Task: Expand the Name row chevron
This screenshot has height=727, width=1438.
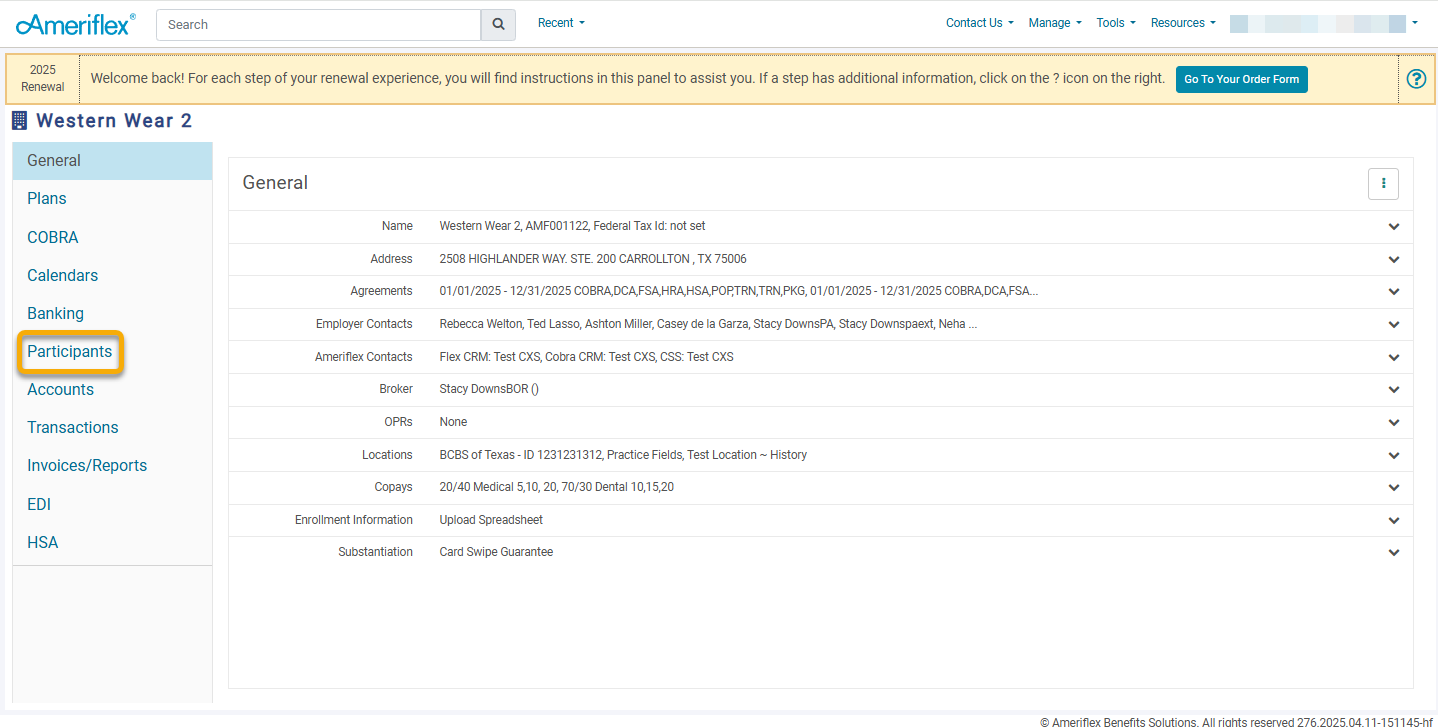Action: 1393,227
